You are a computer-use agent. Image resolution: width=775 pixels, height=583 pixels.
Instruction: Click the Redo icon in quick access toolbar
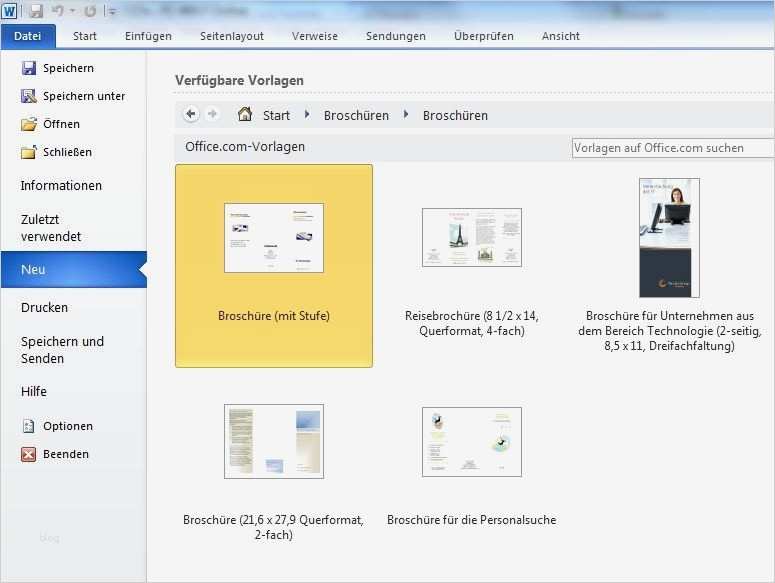90,11
